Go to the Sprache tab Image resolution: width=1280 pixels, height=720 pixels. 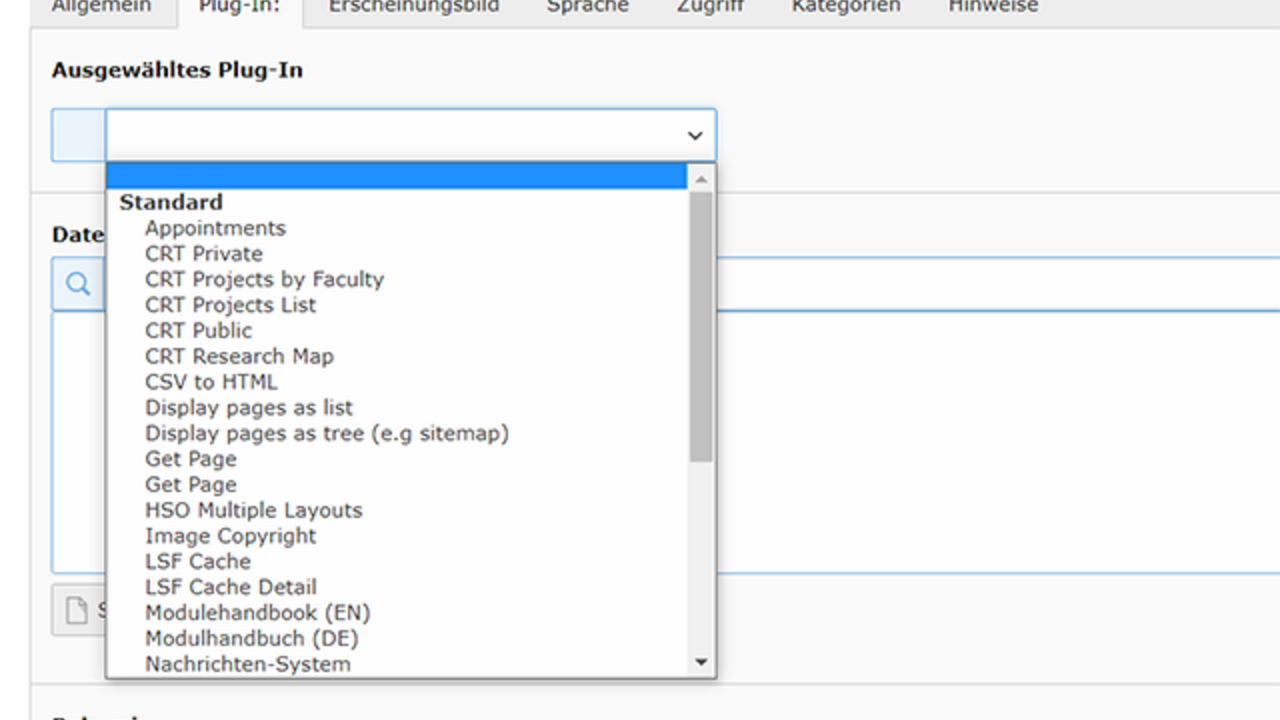pyautogui.click(x=588, y=6)
